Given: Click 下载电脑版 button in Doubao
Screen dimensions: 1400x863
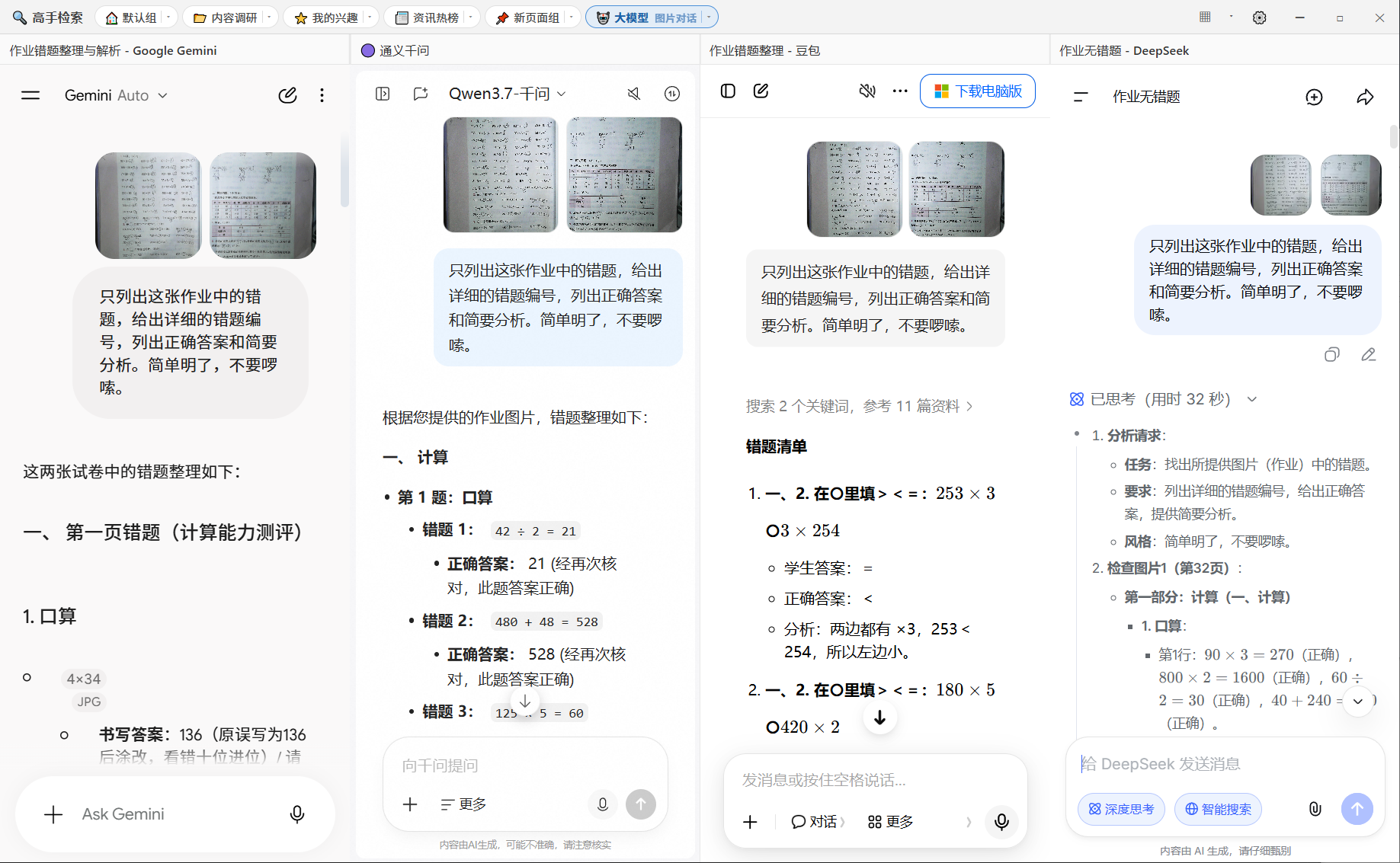Looking at the screenshot, I should click(977, 91).
